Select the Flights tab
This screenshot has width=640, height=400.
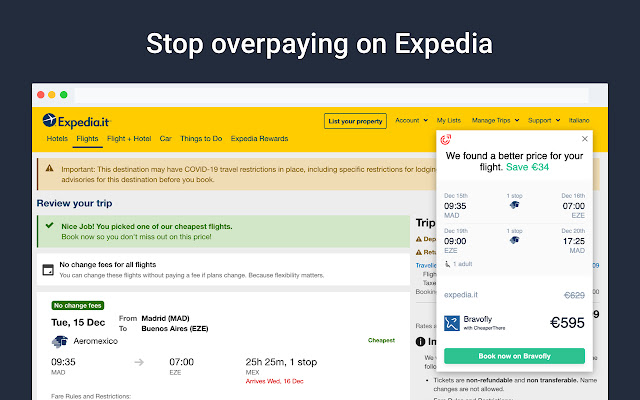87,139
